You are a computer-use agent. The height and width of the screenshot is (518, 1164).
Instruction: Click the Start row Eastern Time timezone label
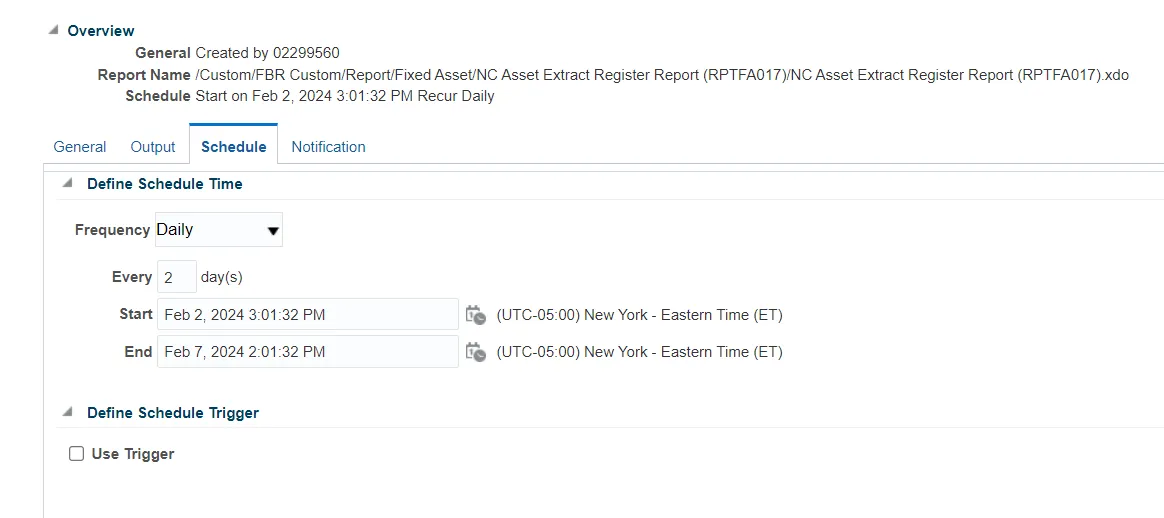639,315
